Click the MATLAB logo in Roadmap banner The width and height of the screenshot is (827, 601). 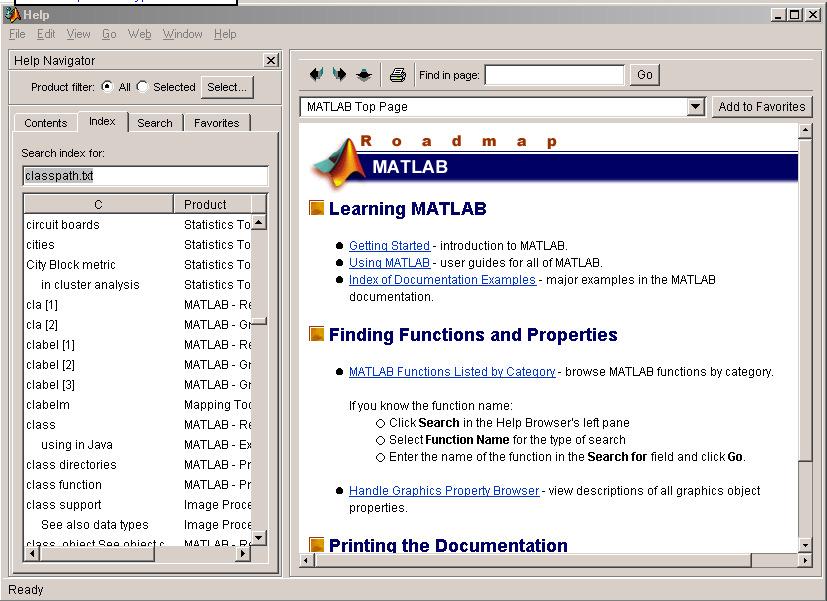(339, 162)
